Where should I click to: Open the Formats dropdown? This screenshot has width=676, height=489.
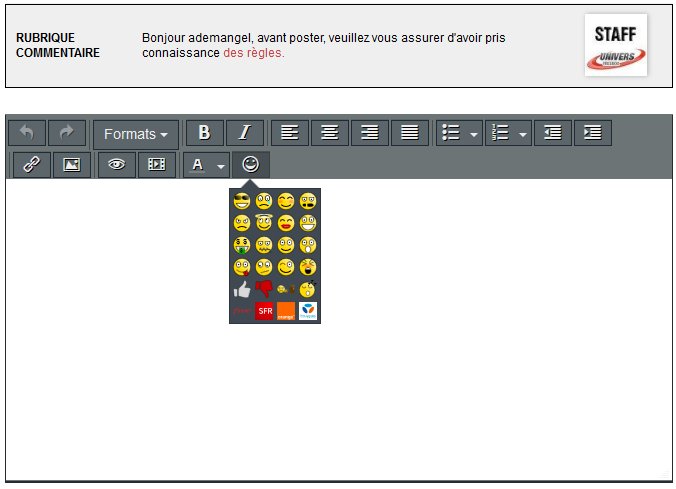(136, 134)
